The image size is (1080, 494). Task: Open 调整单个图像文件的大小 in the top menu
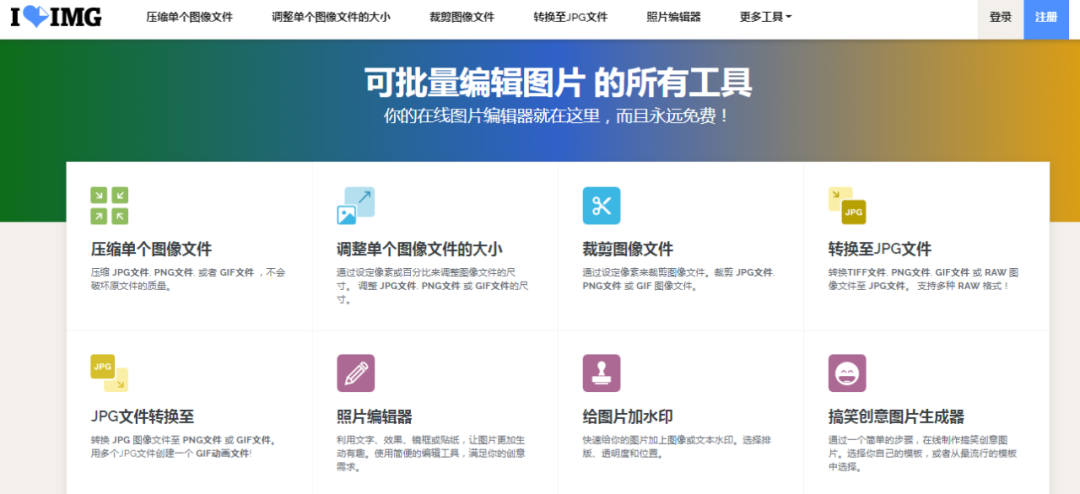(x=331, y=17)
